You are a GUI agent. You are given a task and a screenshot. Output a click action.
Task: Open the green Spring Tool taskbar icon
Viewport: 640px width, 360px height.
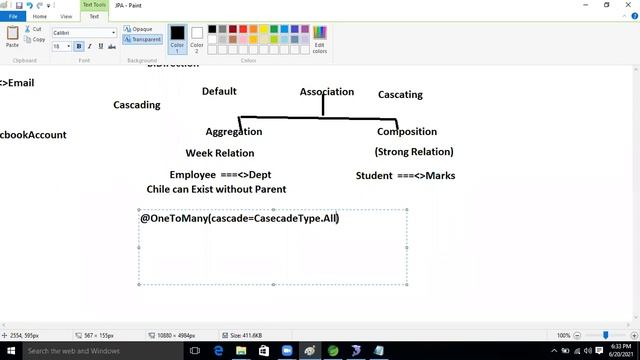coord(333,351)
